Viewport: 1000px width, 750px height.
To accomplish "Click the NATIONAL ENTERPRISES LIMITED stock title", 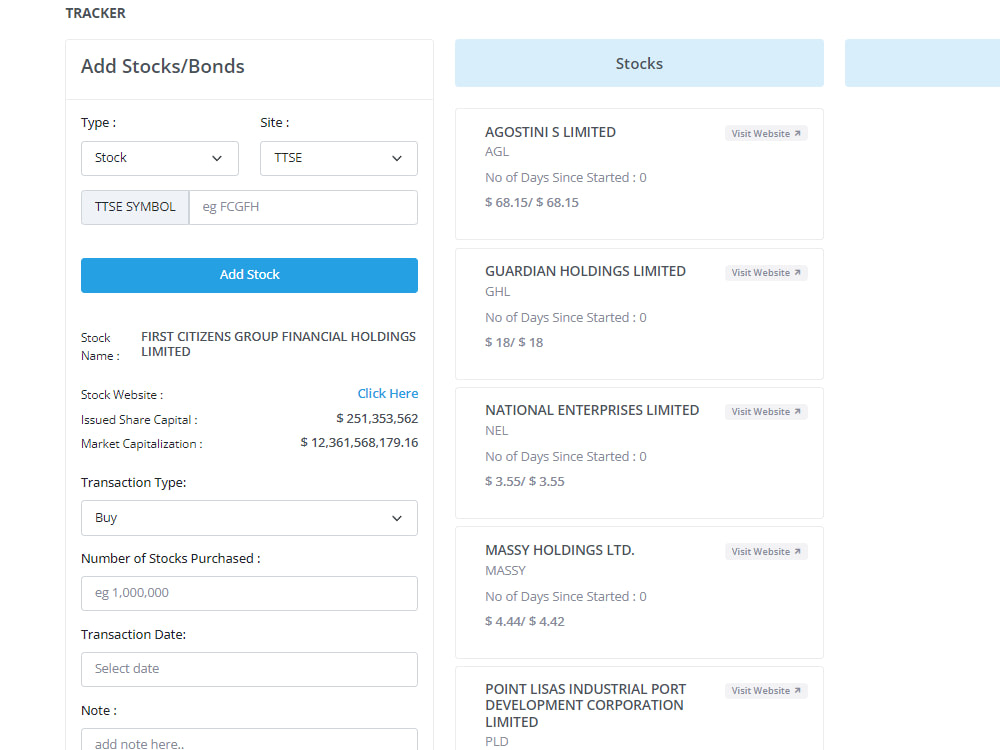I will click(x=592, y=410).
